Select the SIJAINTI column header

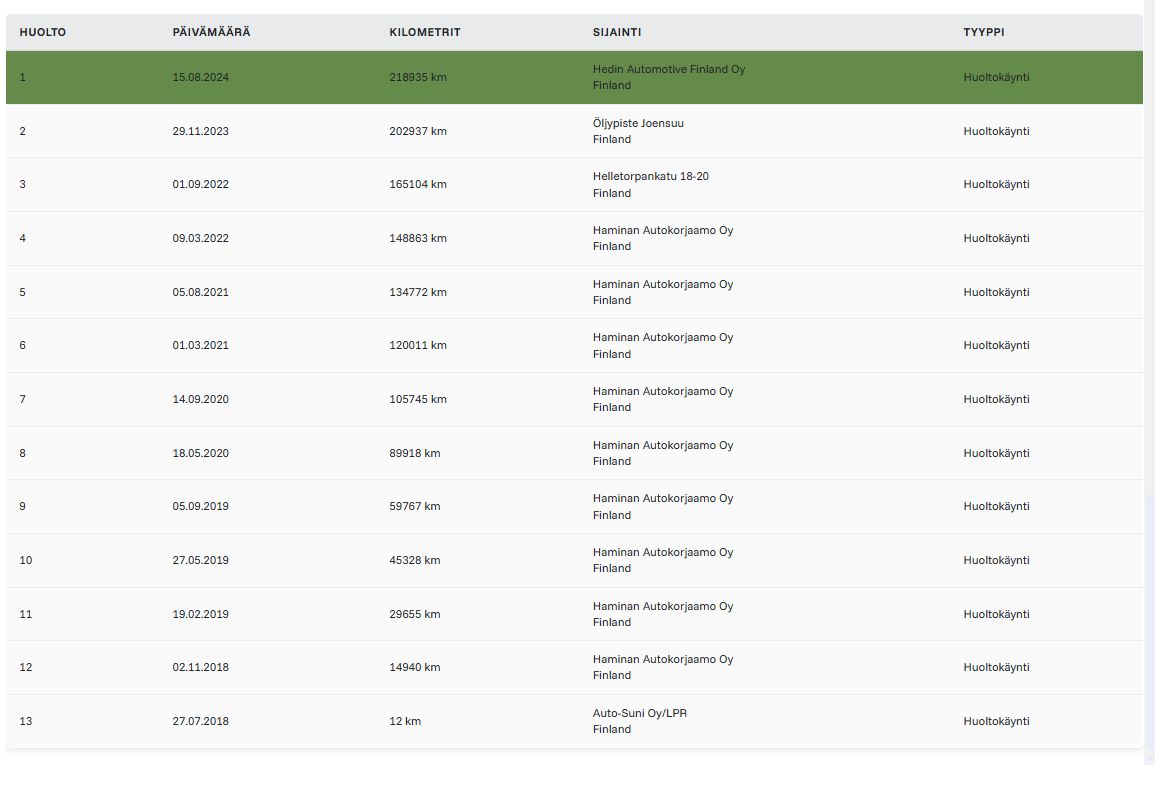click(x=617, y=32)
